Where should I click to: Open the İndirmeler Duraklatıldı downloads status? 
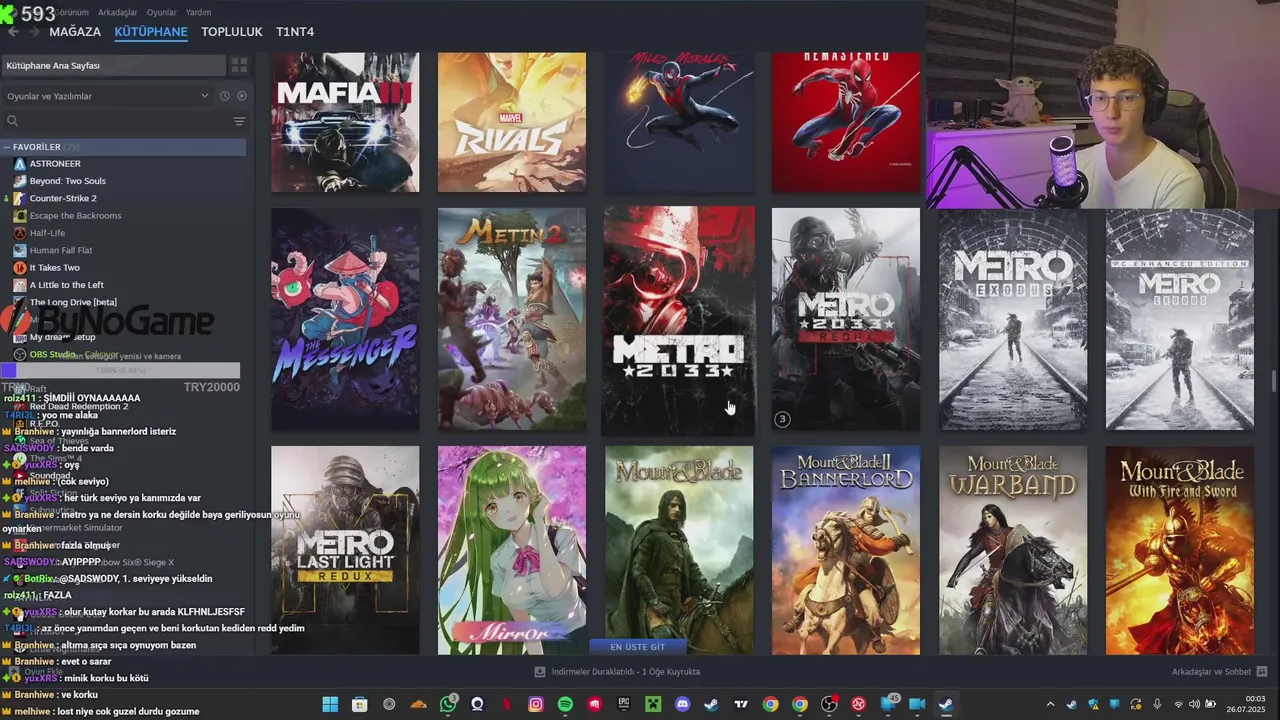(x=617, y=672)
